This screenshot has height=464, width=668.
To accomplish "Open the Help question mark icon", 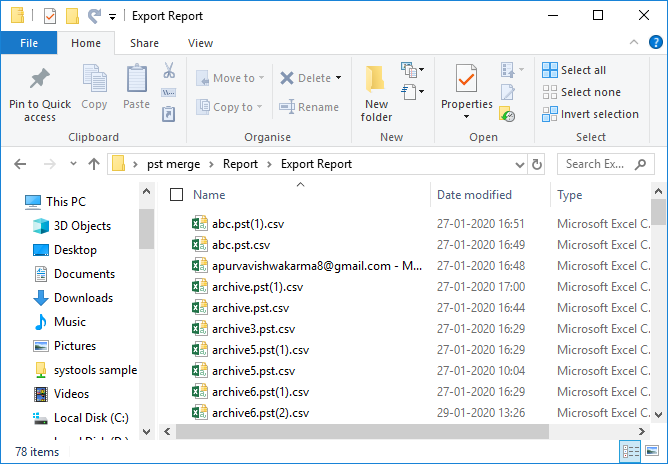I will 656,42.
